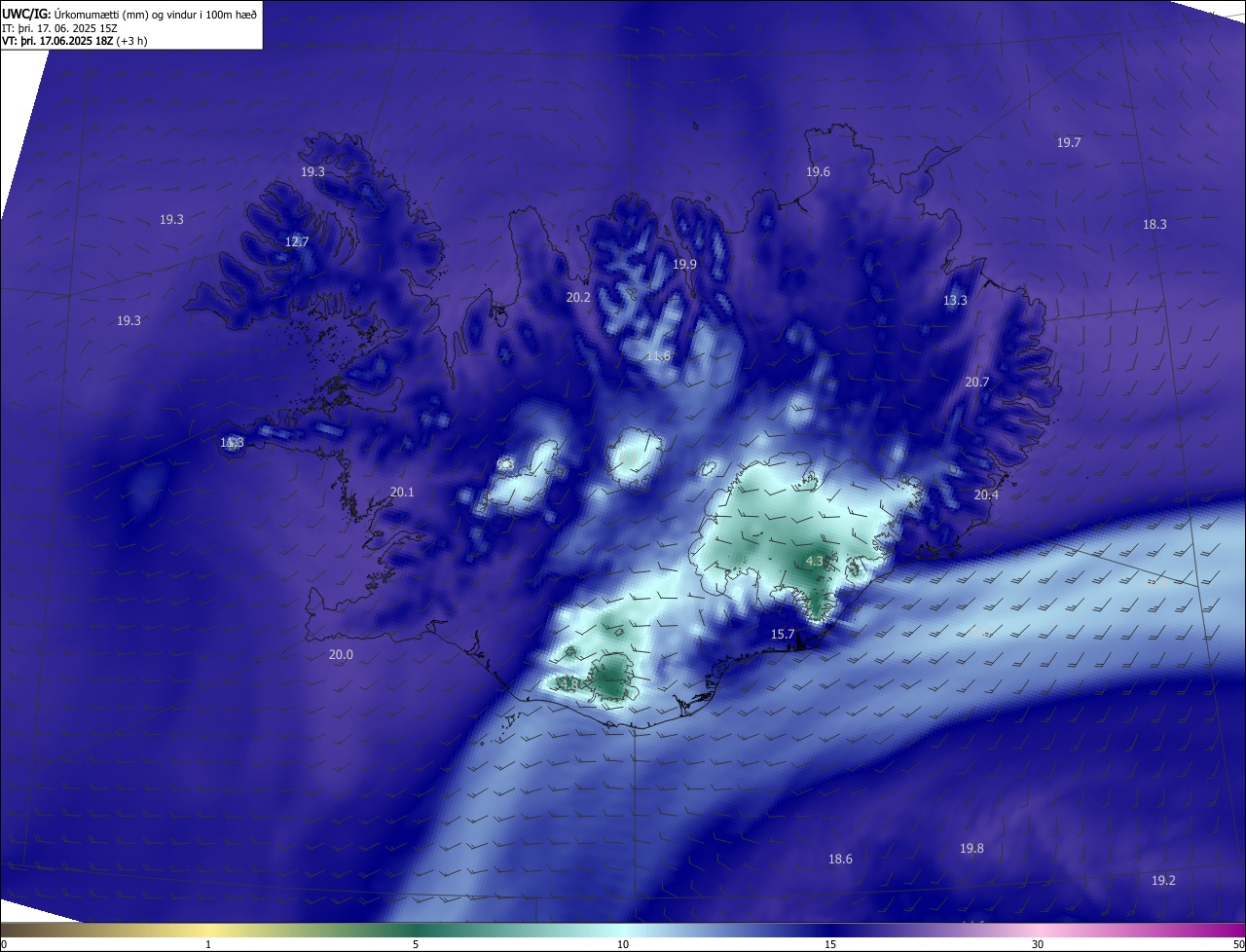Image resolution: width=1246 pixels, height=952 pixels.
Task: Click the 20.2 value on the map
Action: (578, 297)
